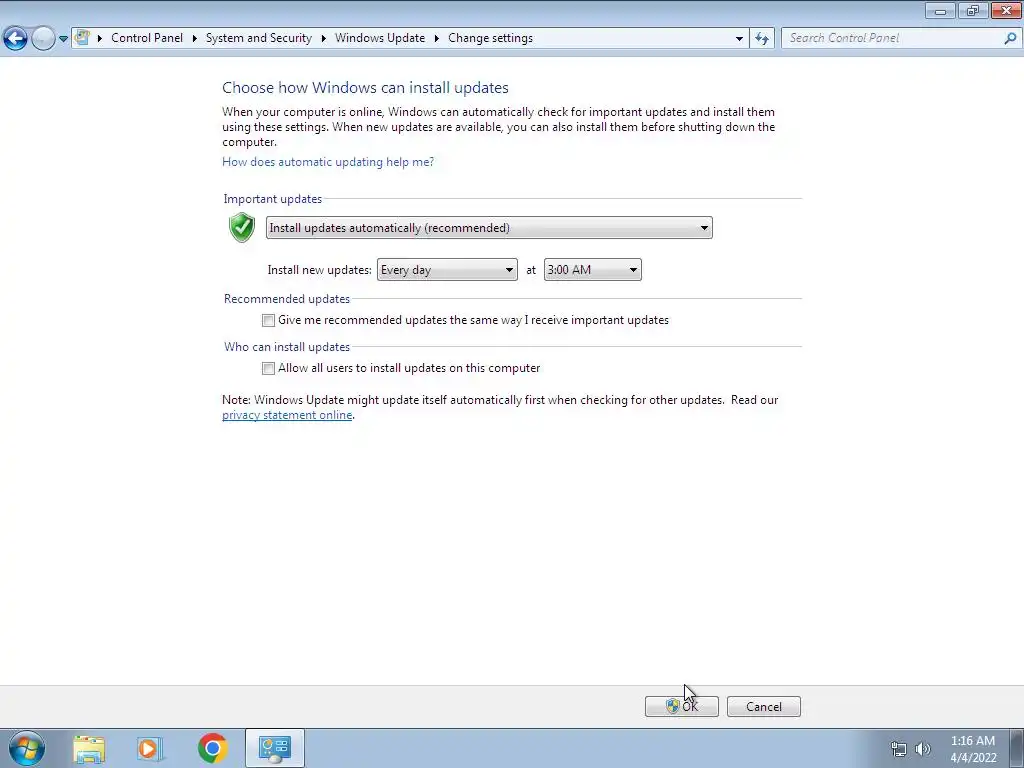The height and width of the screenshot is (768, 1024).
Task: Open the privacy statement online link
Action: 287,415
